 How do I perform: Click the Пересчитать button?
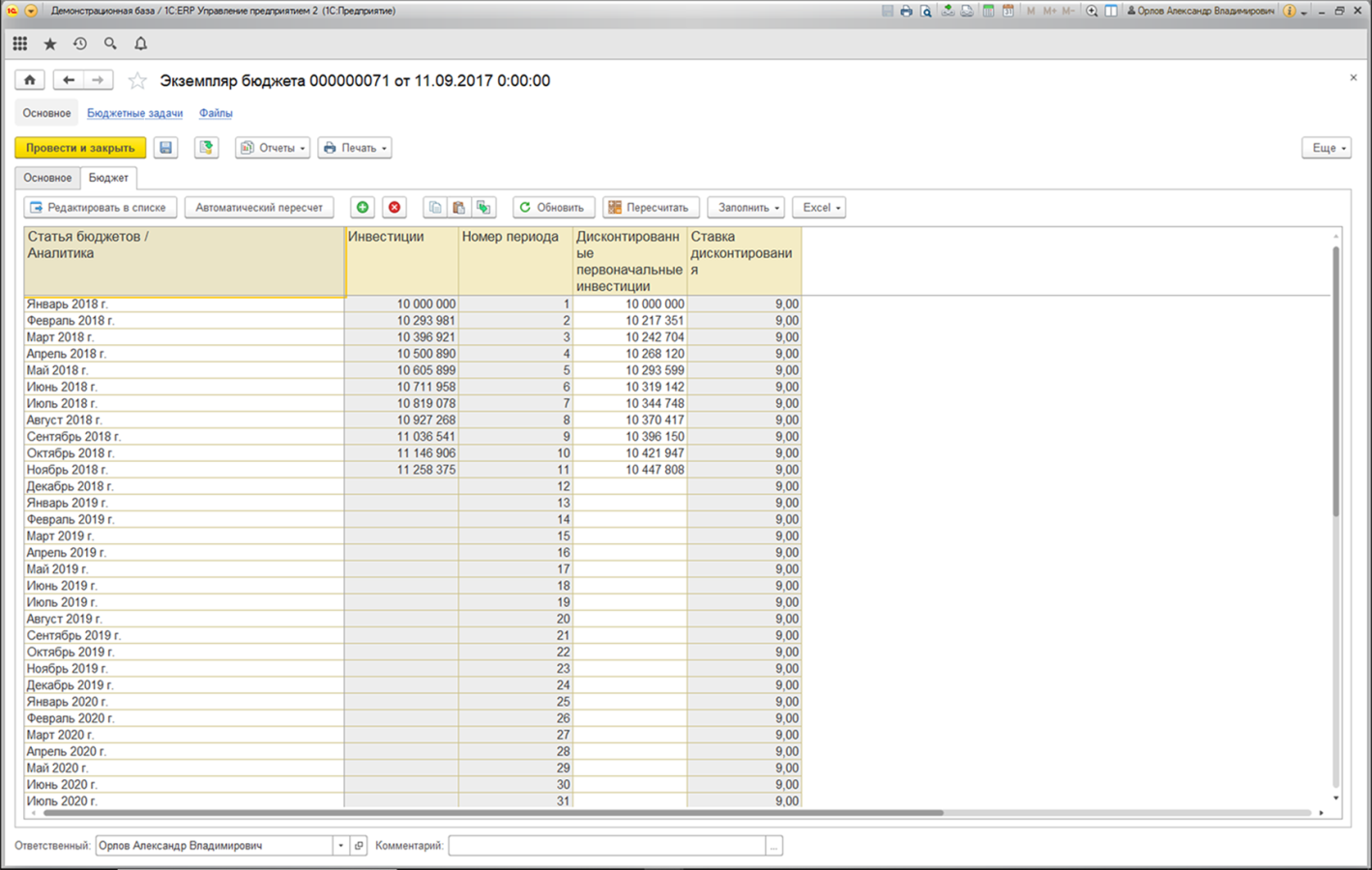click(x=651, y=207)
